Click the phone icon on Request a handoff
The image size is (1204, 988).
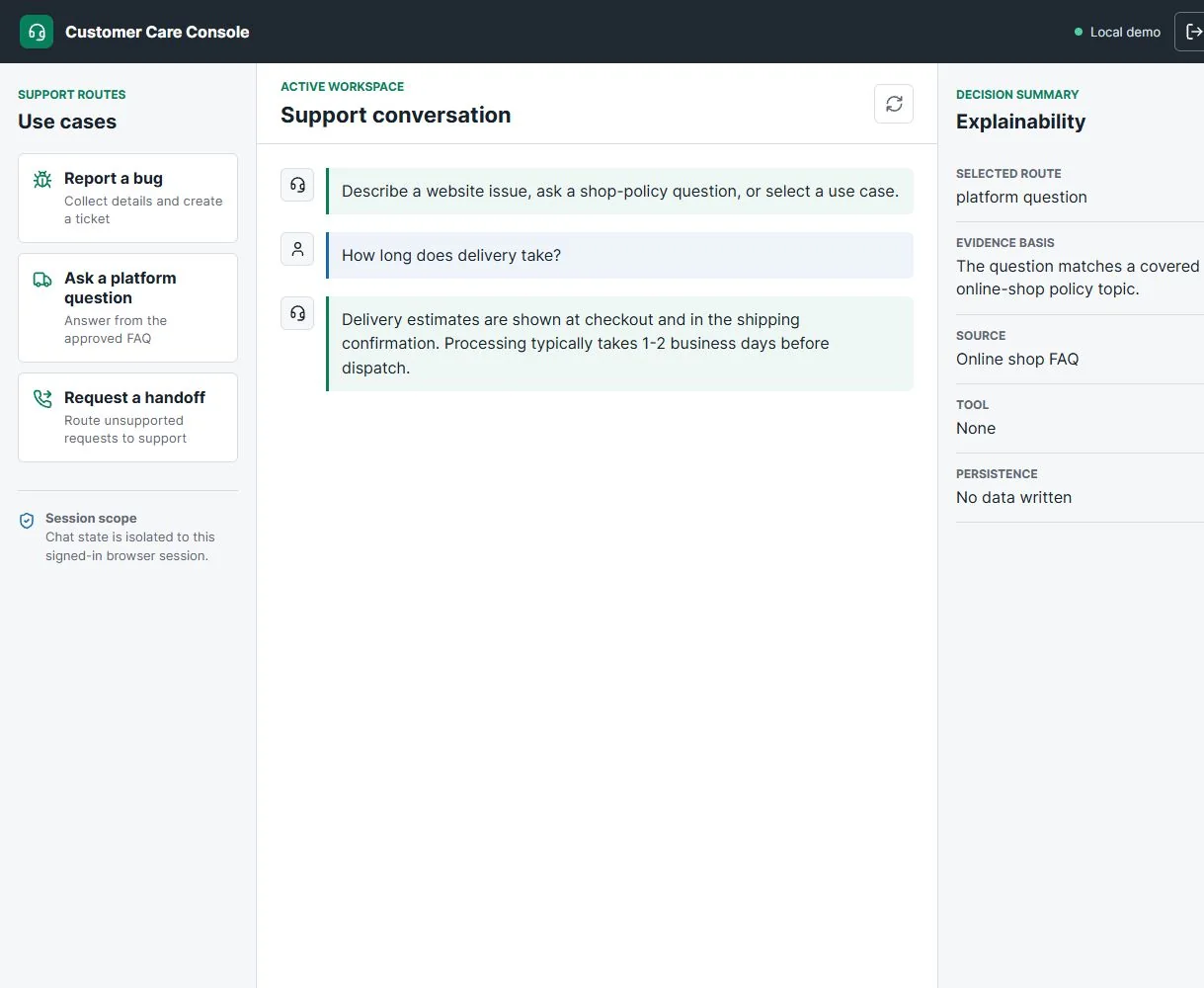coord(42,399)
